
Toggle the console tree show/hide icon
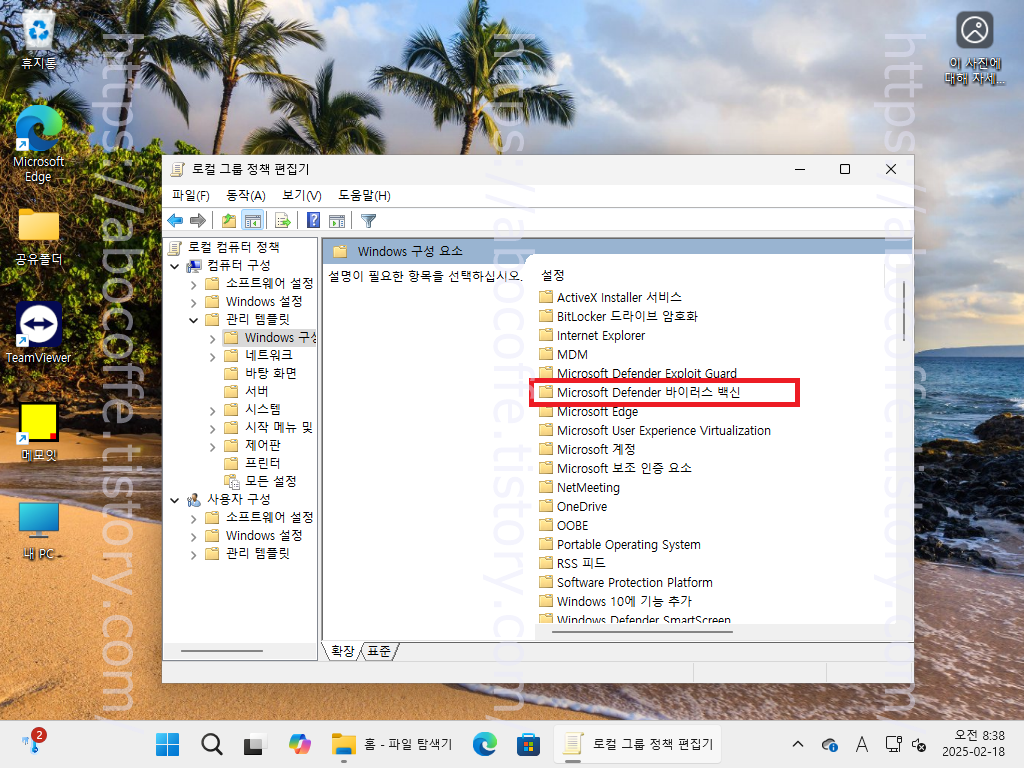tap(253, 221)
